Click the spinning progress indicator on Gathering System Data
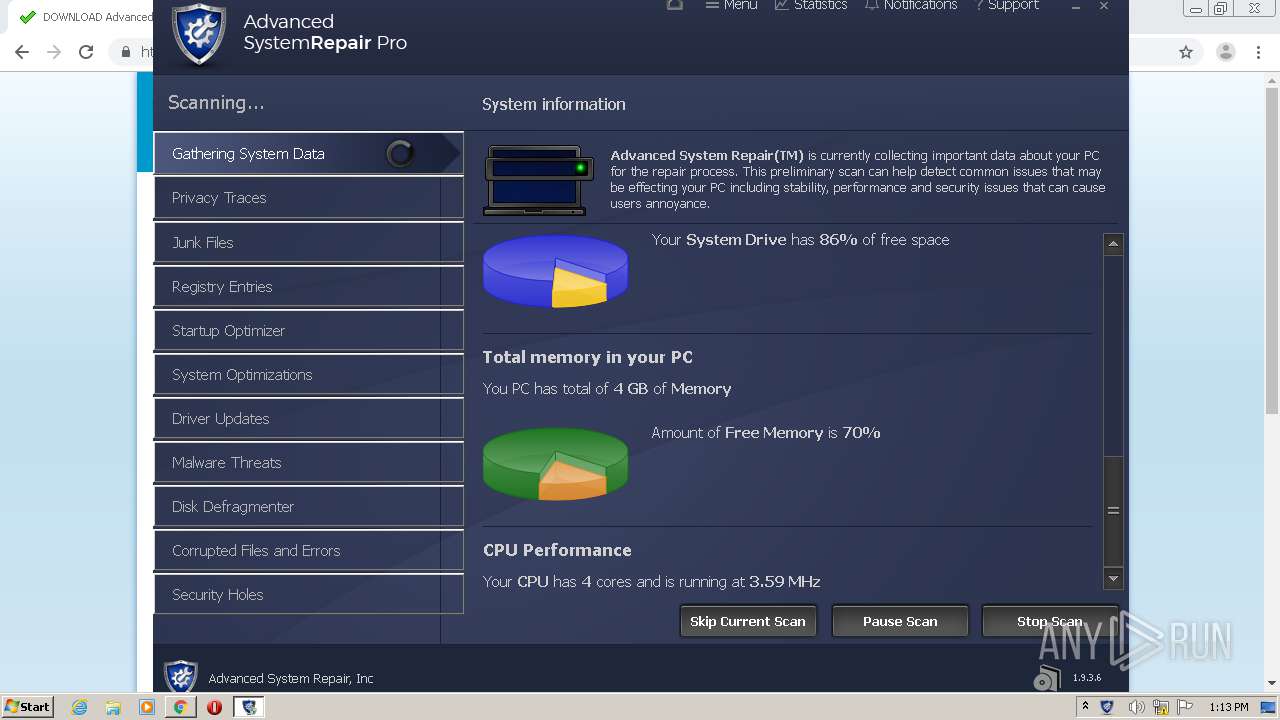The width and height of the screenshot is (1280, 720). tap(400, 153)
